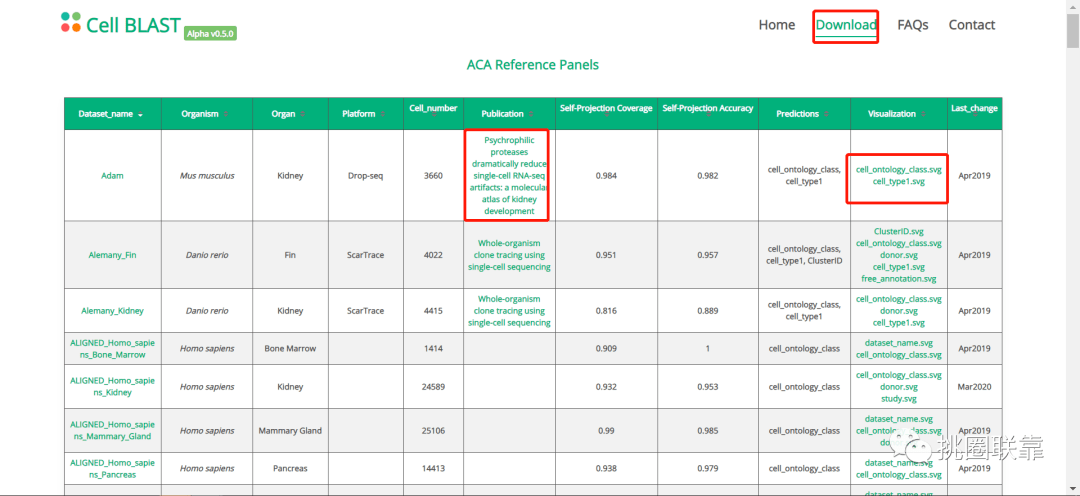
Task: Open ClusterID.svg in Alemany_Fin row
Action: [x=898, y=231]
